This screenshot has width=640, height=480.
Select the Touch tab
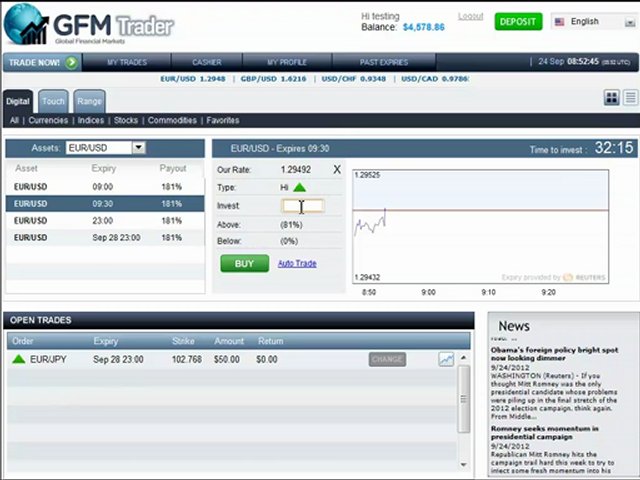(53, 101)
